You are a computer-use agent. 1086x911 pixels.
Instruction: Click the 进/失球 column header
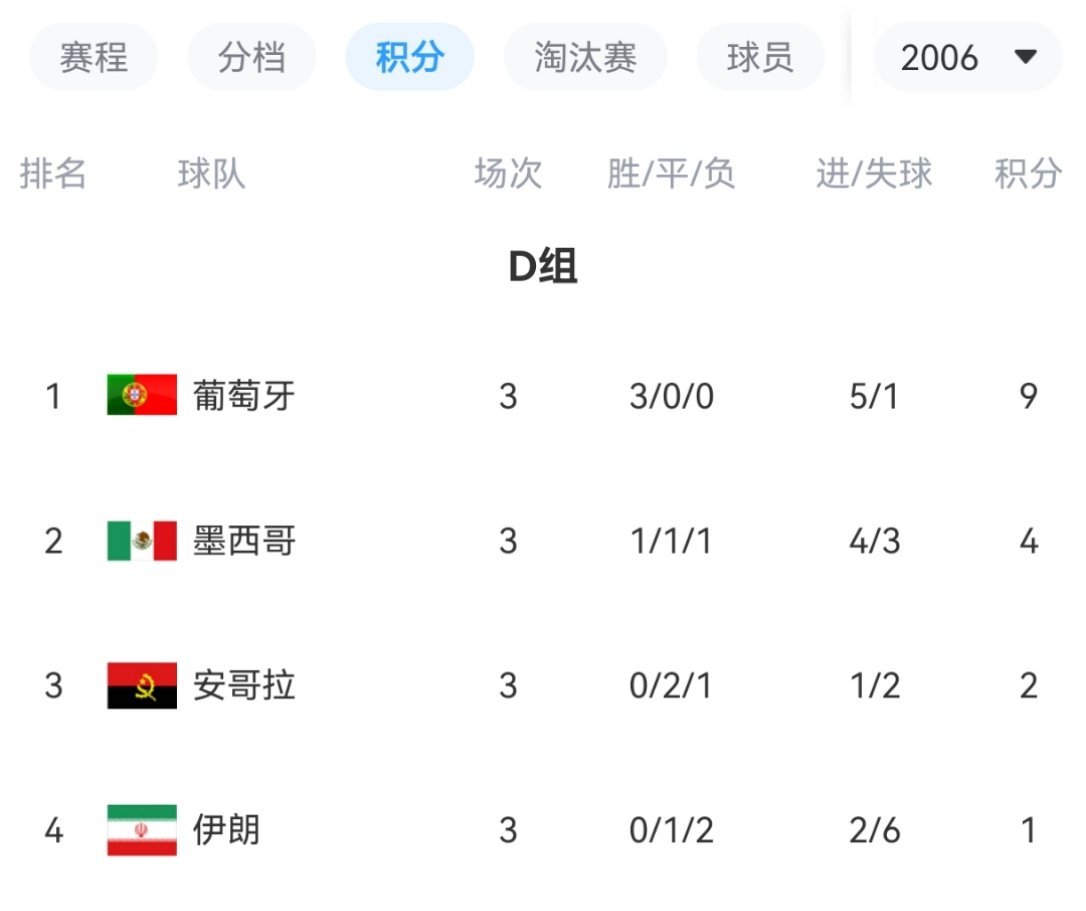pyautogui.click(x=874, y=173)
